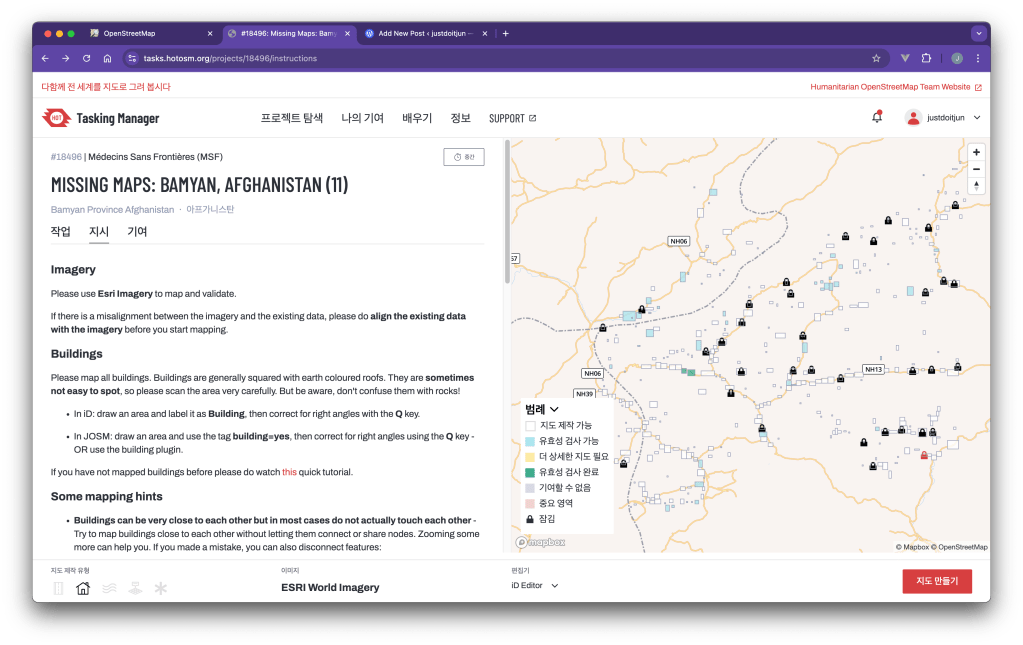Click the HOT Tasking Manager logo
Image resolution: width=1023 pixels, height=645 pixels.
tap(101, 118)
